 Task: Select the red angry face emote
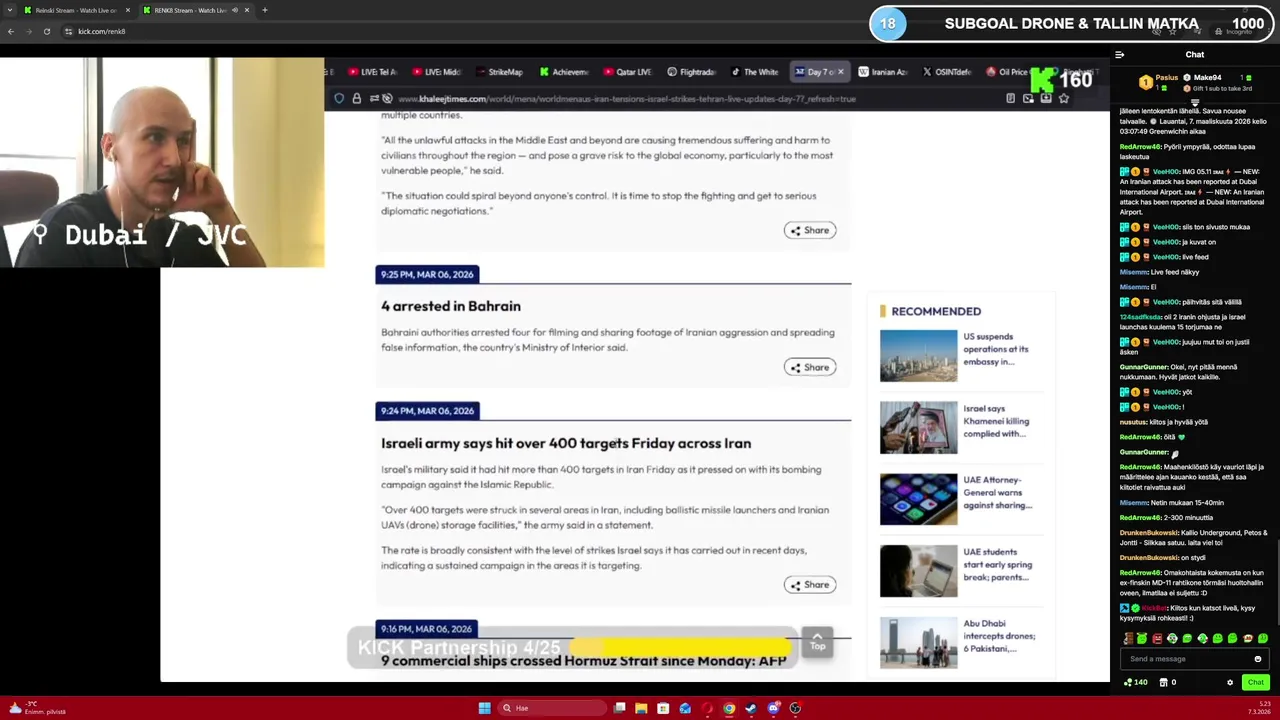click(1158, 638)
